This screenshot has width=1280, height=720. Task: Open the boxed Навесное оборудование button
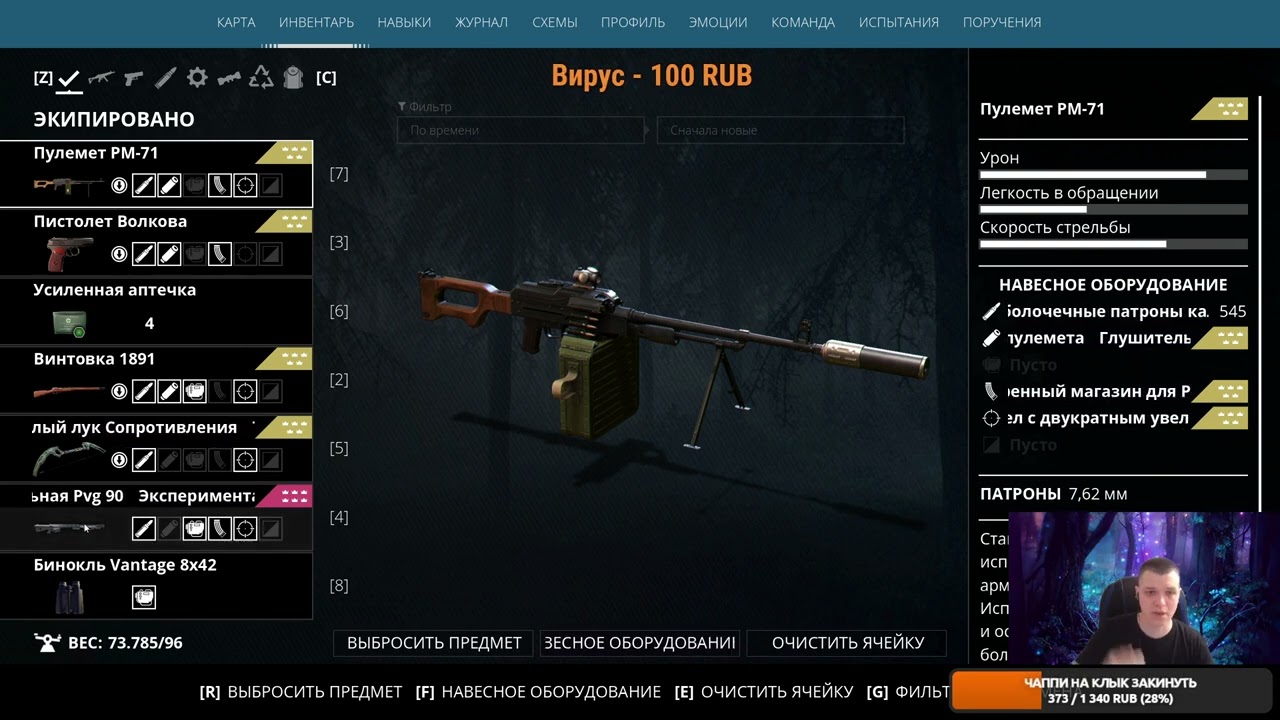point(640,643)
